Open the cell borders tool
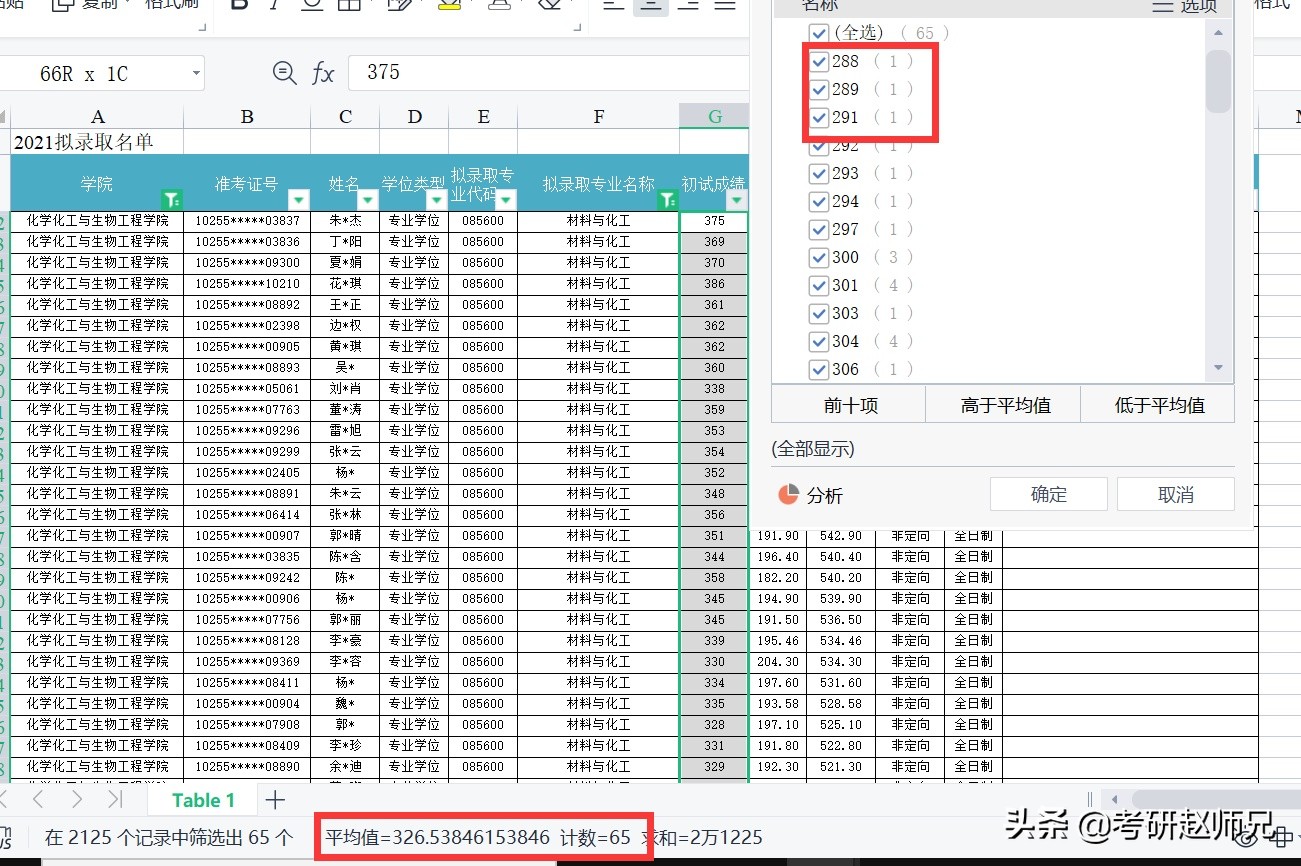The width and height of the screenshot is (1301, 866). 348,8
